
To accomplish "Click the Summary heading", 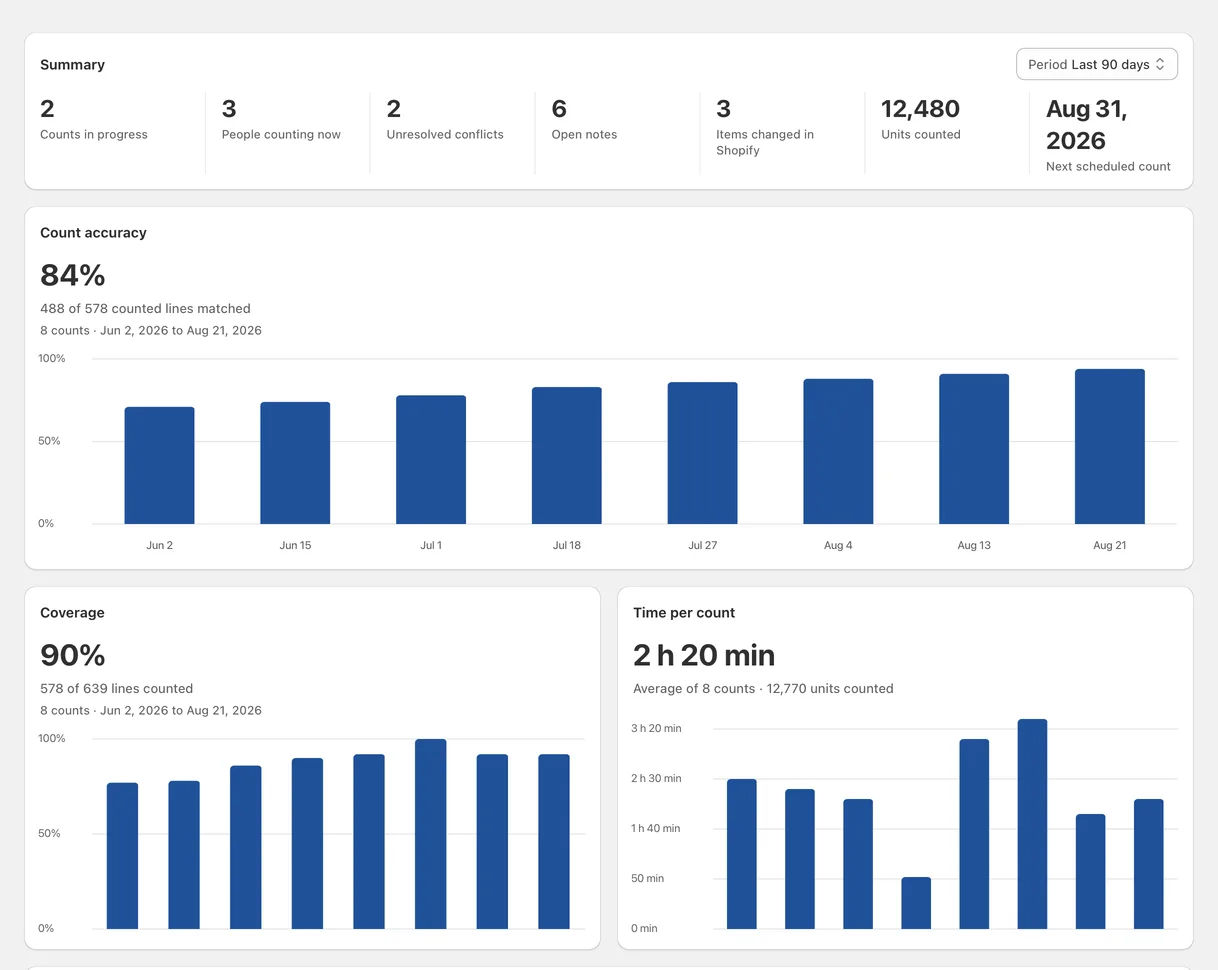I will click(72, 64).
